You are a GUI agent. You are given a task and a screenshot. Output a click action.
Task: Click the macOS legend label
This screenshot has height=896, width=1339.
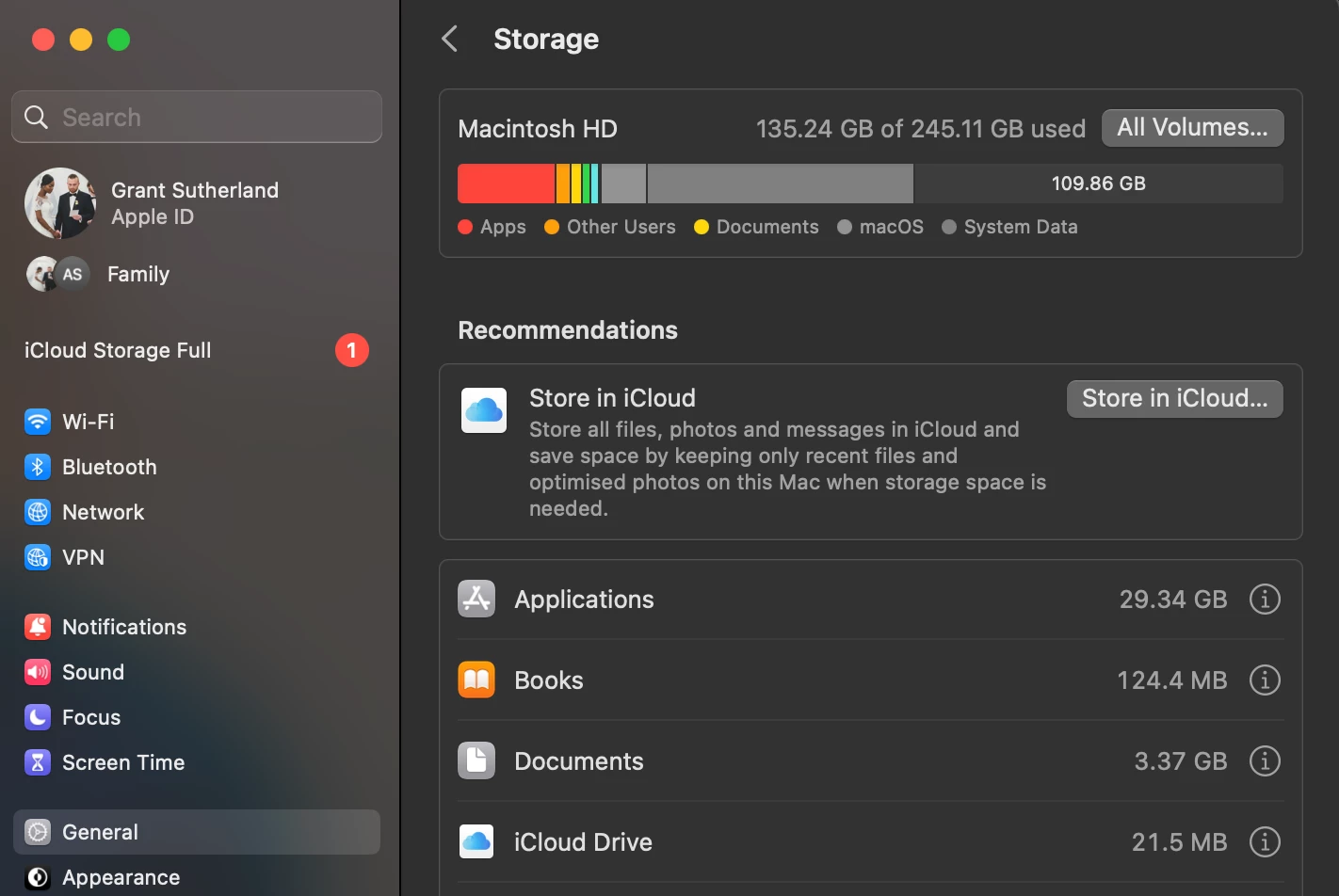pyautogui.click(x=892, y=227)
